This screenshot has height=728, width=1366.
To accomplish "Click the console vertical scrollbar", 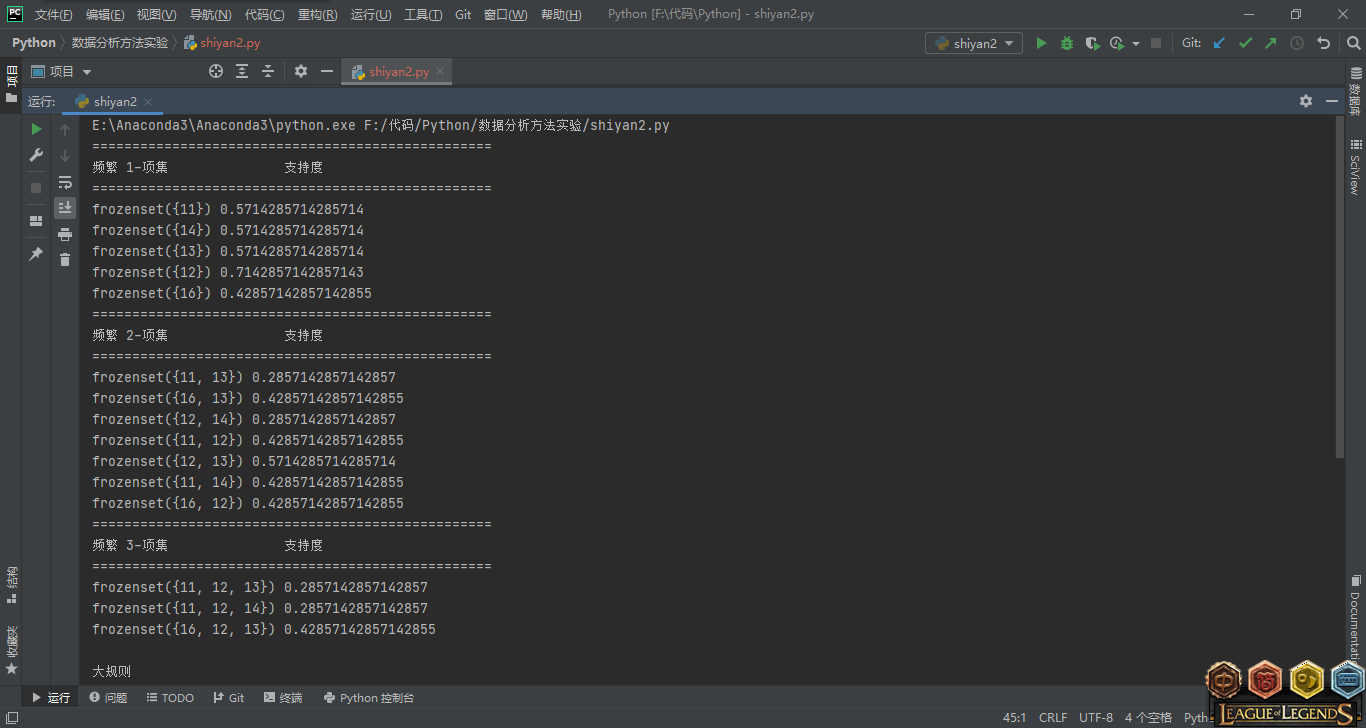I will click(x=1339, y=290).
